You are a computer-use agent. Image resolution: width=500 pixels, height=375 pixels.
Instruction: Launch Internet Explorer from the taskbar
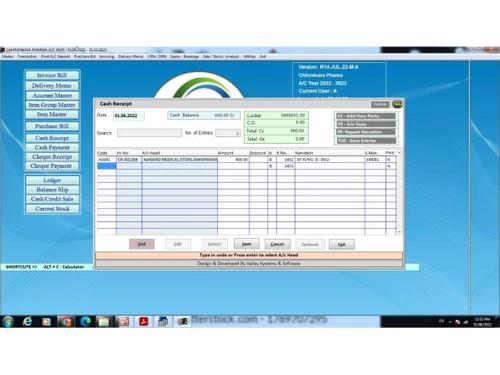pos(27,321)
